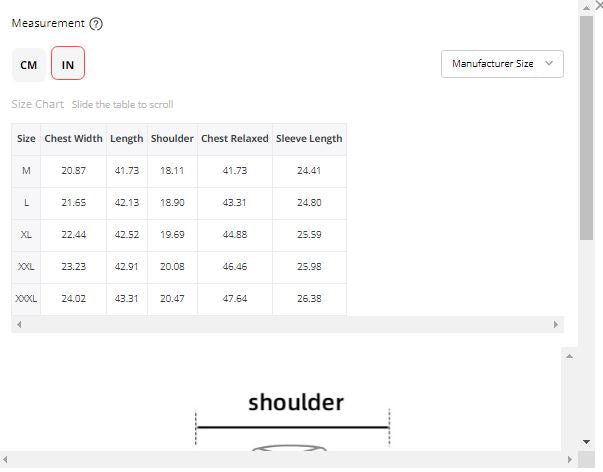Screen dimensions: 603x472
Task: Click the Chest Relaxed column header
Action: click(x=235, y=139)
